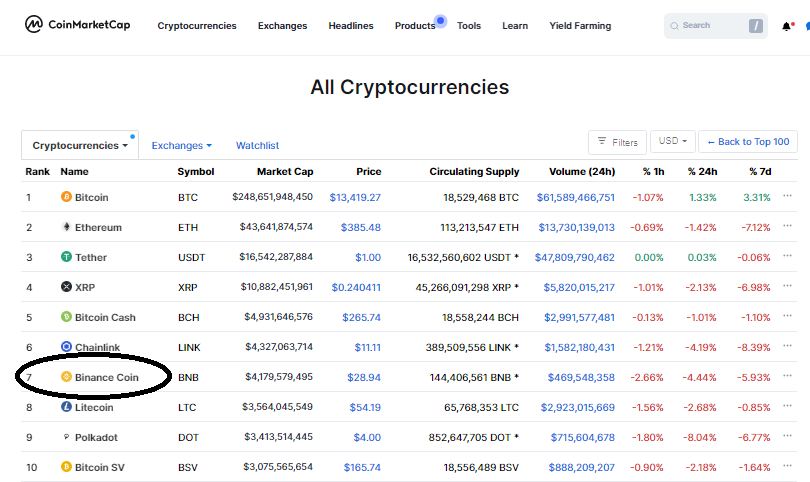Open the three-dot menu for Bitcoin row
This screenshot has width=810, height=482.
(x=787, y=196)
